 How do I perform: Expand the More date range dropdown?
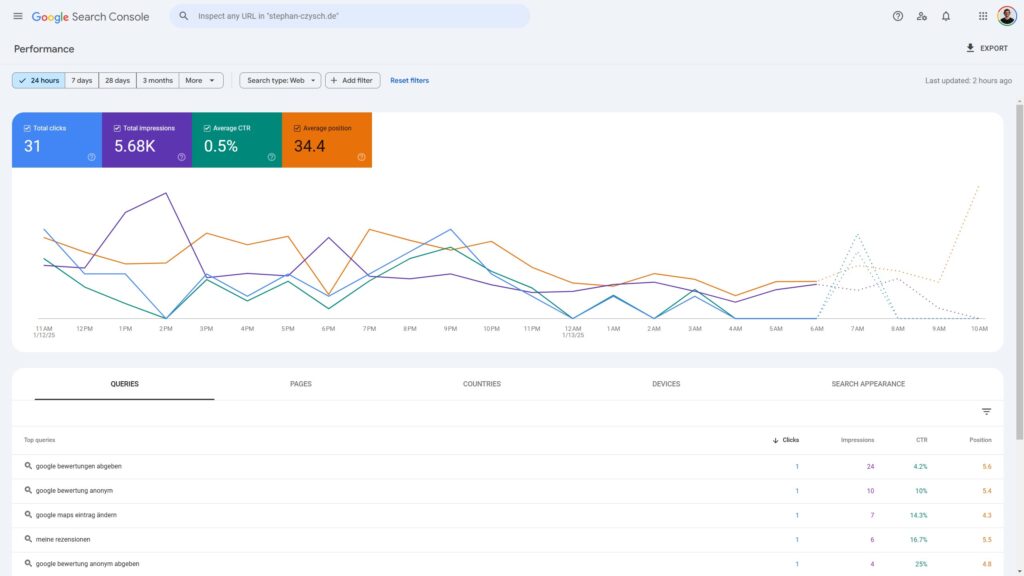point(200,80)
